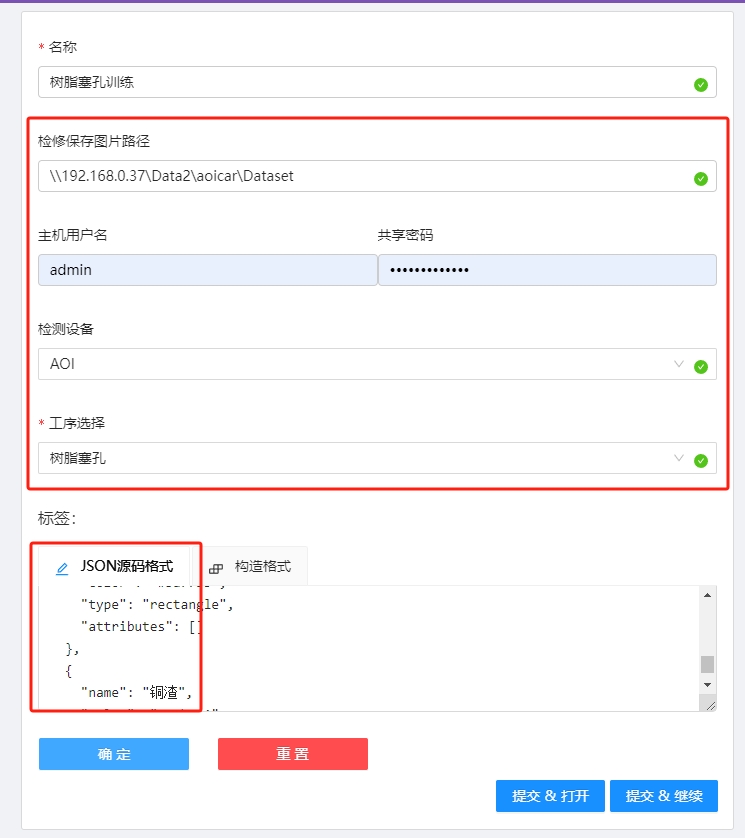
Task: Click the blue 确定 button
Action: [114, 754]
